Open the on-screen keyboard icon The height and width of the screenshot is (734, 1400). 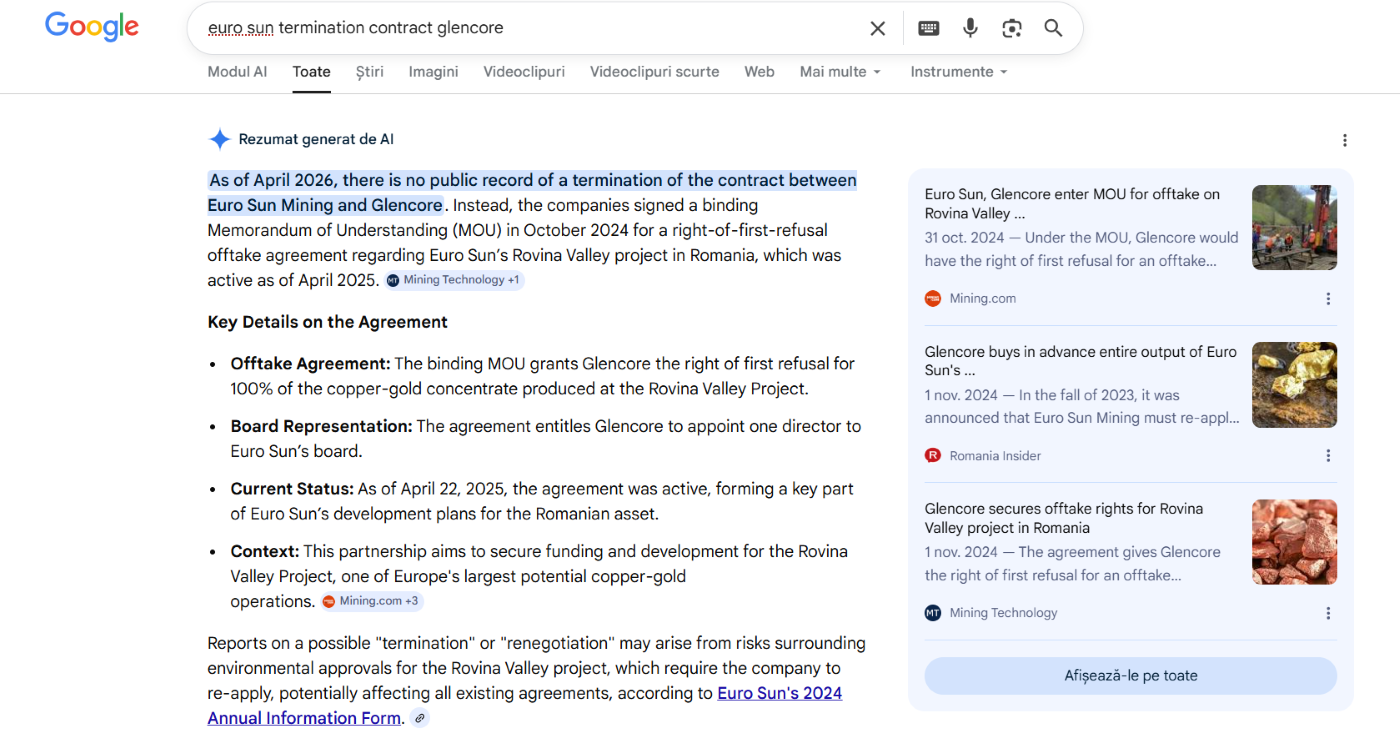[928, 28]
